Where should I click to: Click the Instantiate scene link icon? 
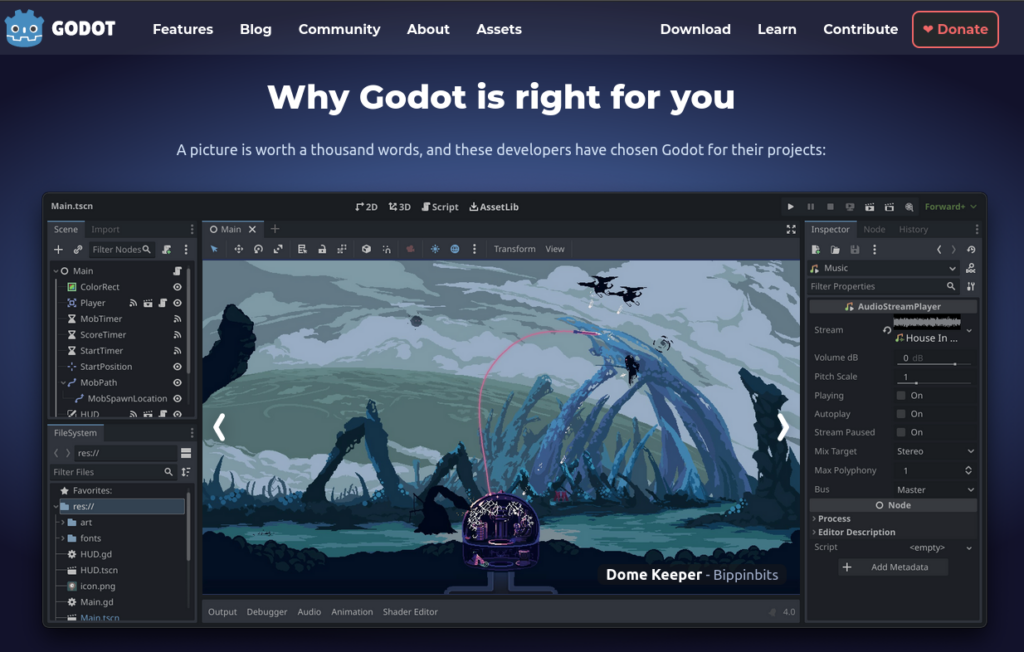pyautogui.click(x=78, y=250)
